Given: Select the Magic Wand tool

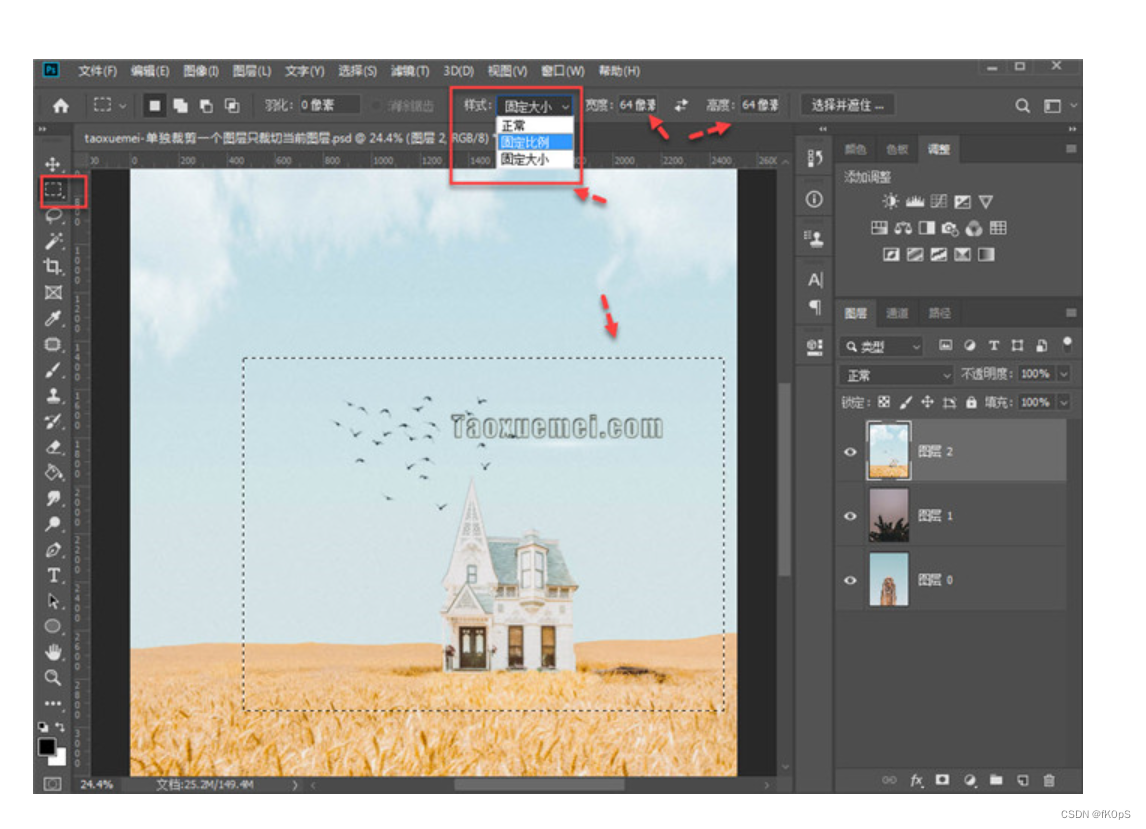Looking at the screenshot, I should coord(53,241).
